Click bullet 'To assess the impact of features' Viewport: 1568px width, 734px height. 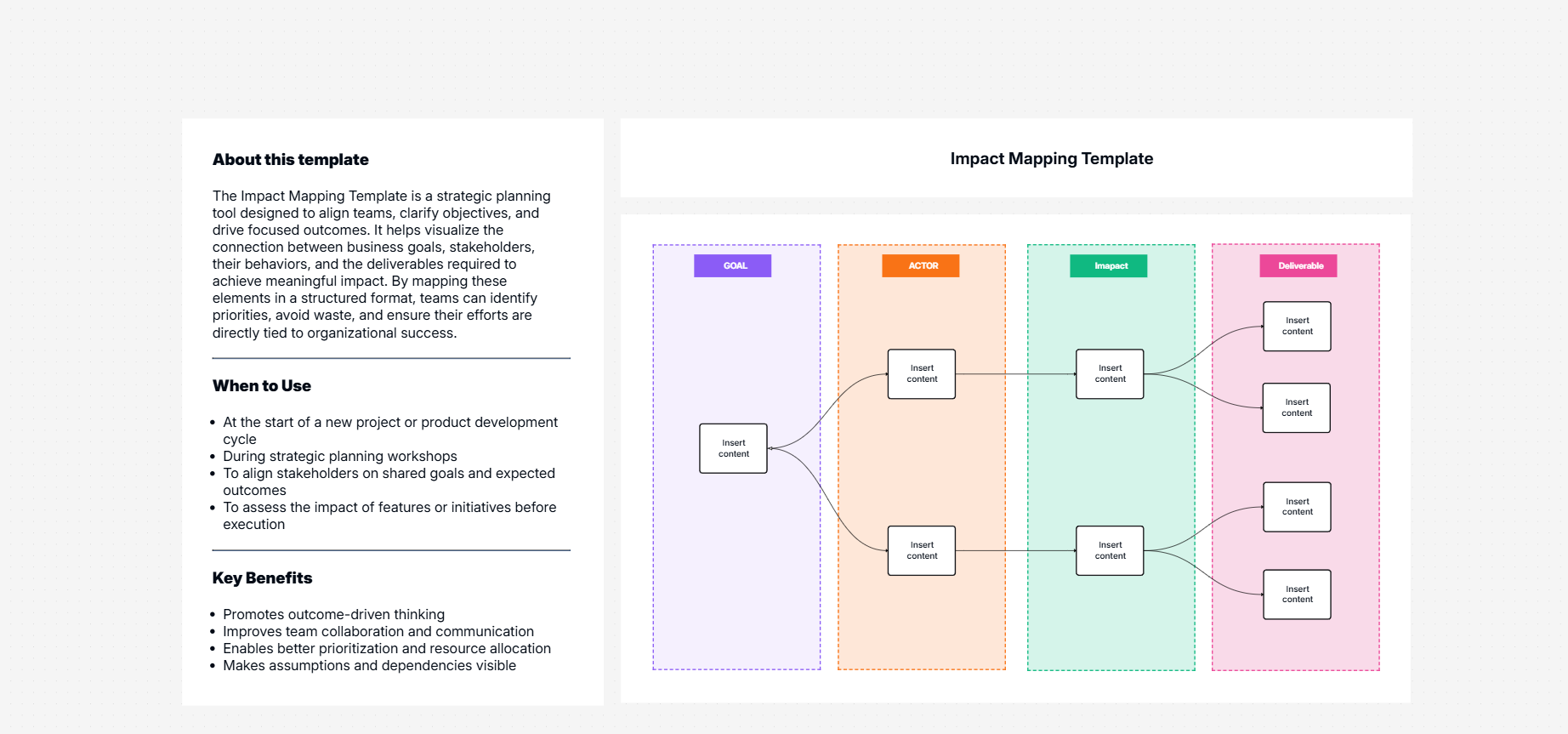389,516
